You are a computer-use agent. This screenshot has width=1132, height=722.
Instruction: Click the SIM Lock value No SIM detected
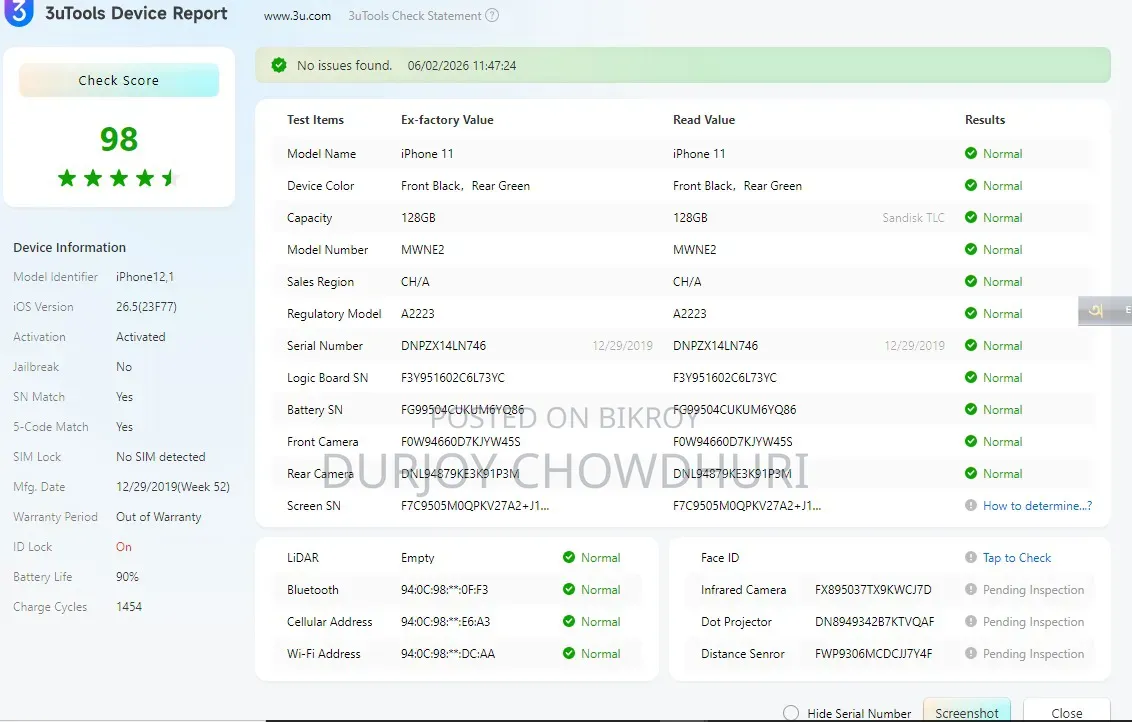pos(160,457)
